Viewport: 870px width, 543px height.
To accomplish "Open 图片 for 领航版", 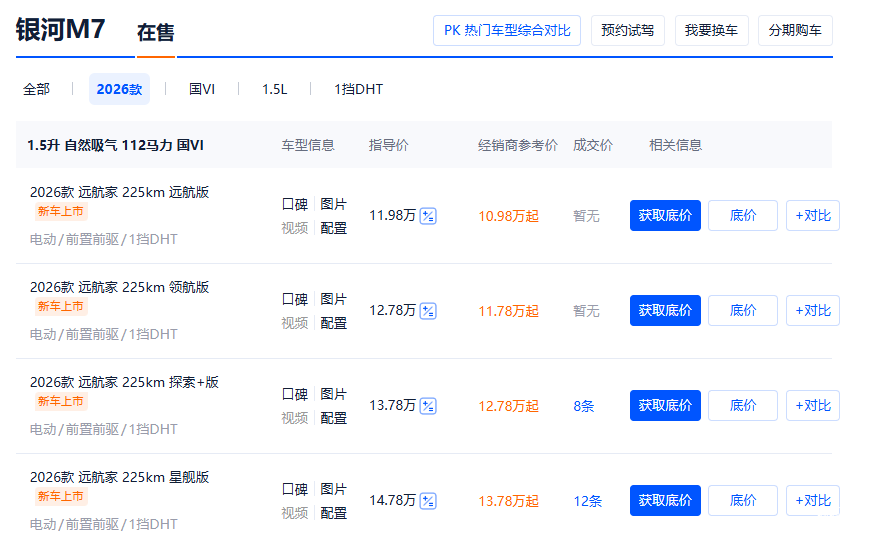I will pos(333,299).
